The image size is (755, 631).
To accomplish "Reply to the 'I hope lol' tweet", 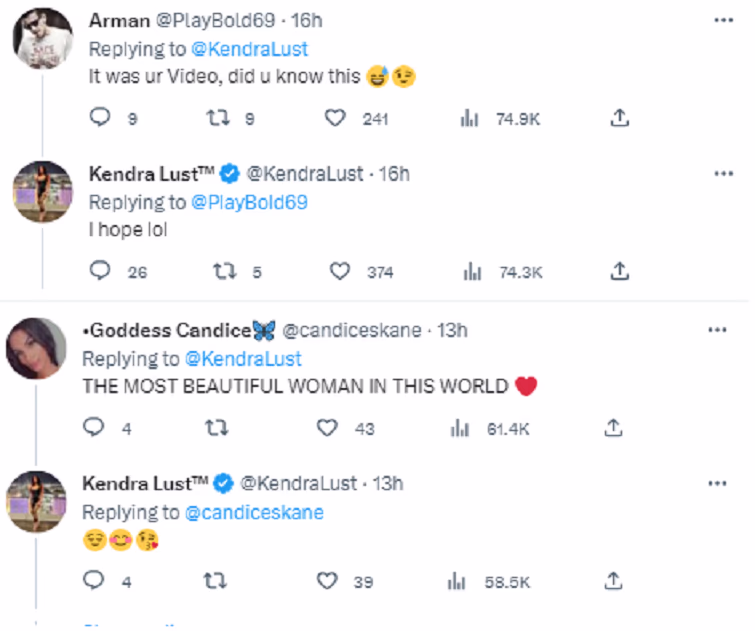I will click(x=100, y=272).
